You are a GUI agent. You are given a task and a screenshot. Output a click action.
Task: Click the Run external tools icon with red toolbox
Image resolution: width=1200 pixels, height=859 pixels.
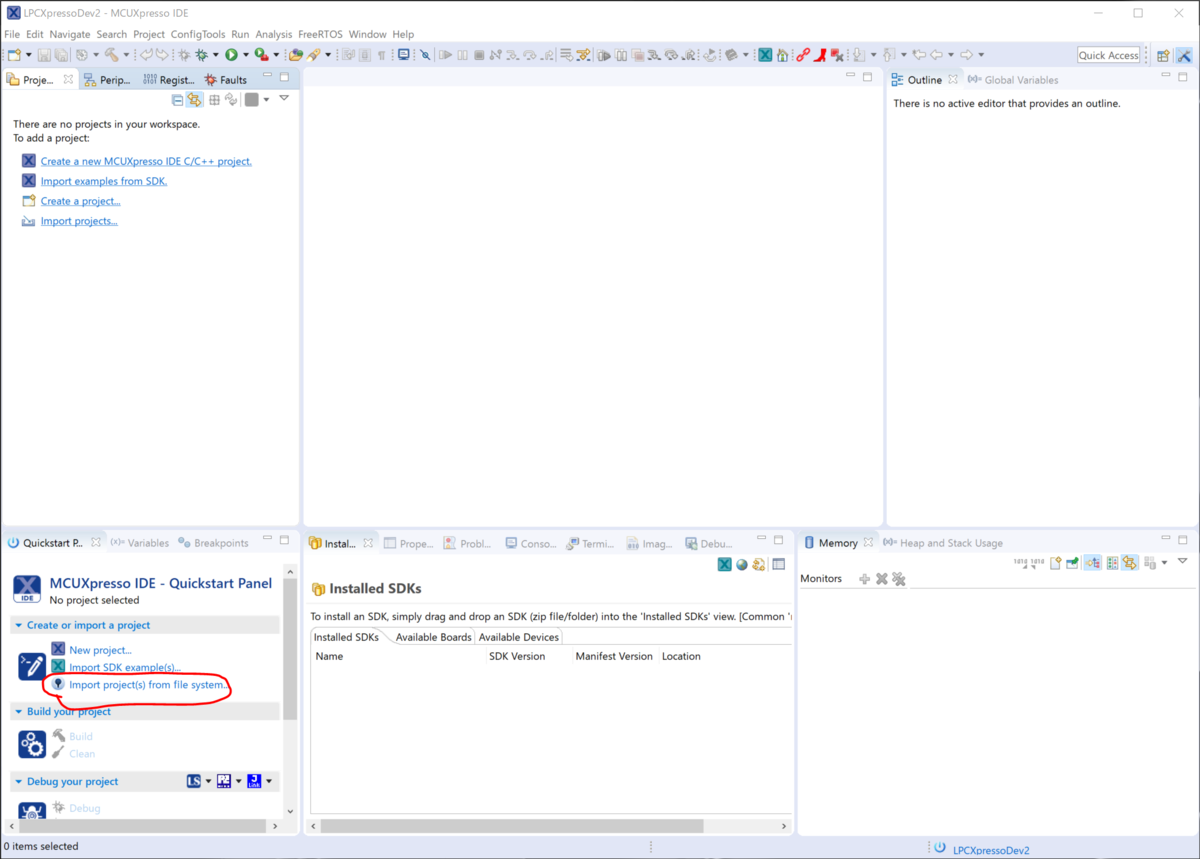tap(260, 55)
